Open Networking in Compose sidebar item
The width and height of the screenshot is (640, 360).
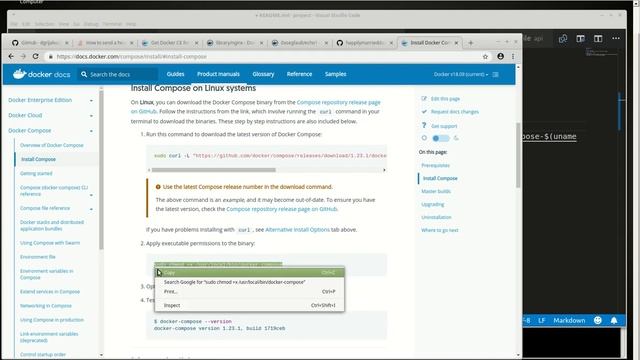point(46,306)
